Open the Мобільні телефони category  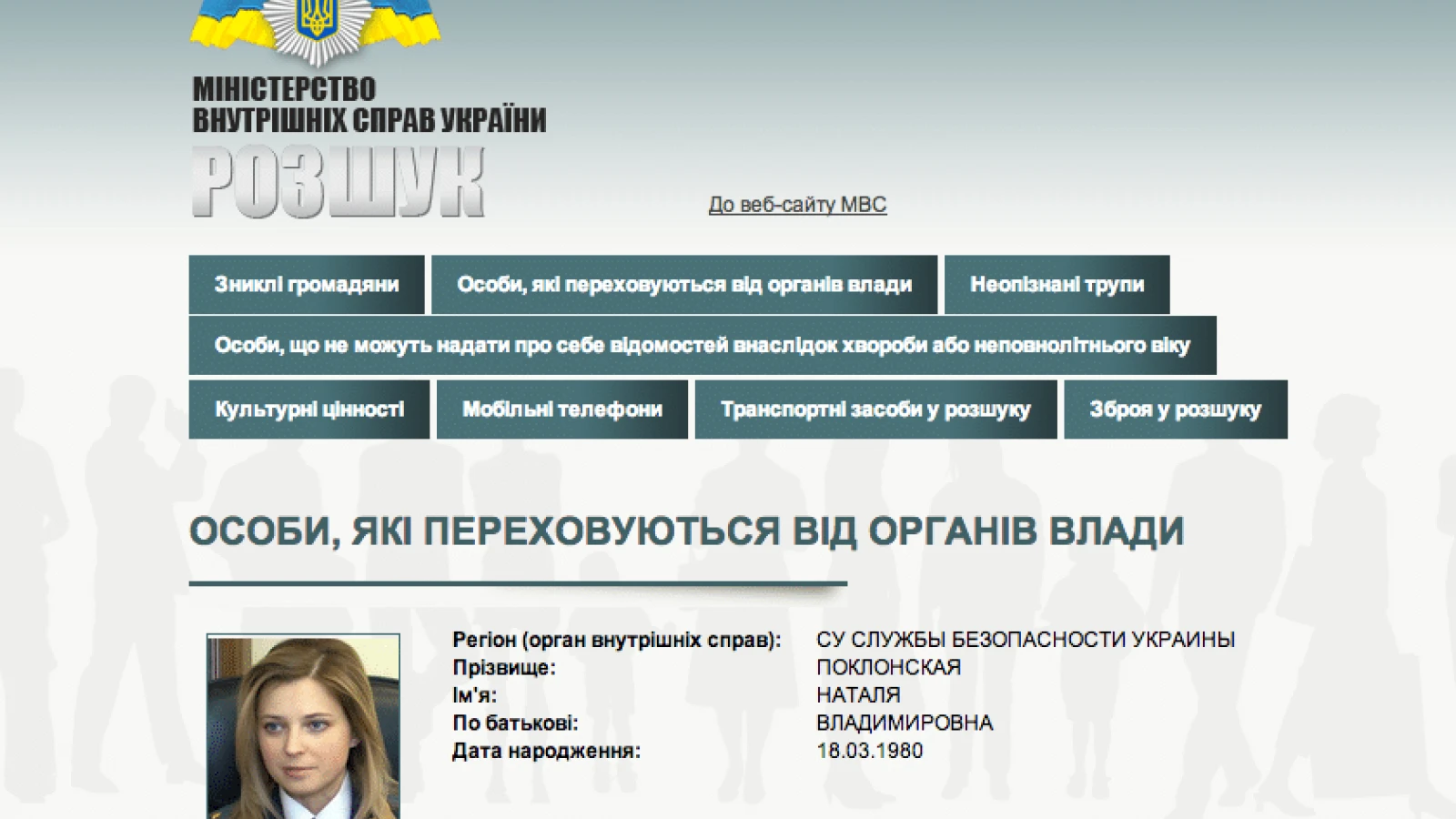562,409
